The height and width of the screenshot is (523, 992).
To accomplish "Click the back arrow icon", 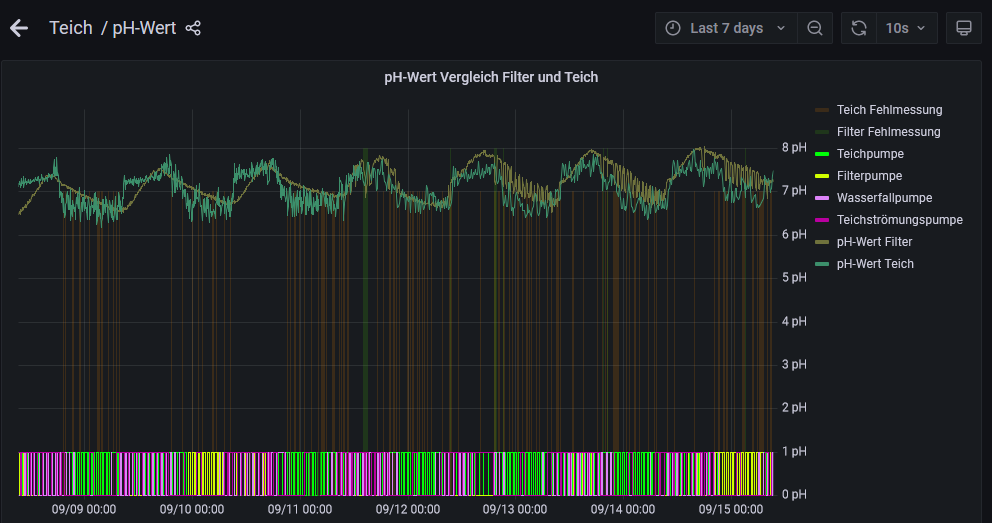I will [x=19, y=28].
